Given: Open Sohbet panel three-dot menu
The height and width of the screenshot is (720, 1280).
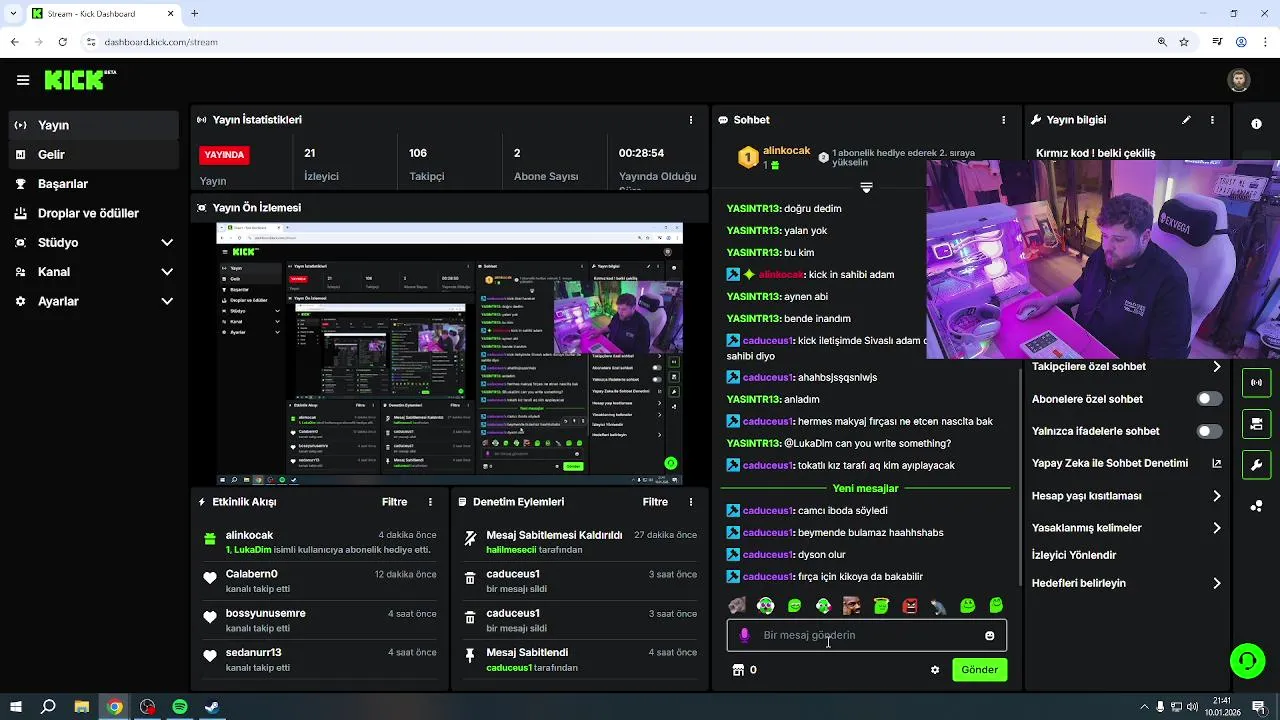Looking at the screenshot, I should pos(1004,120).
